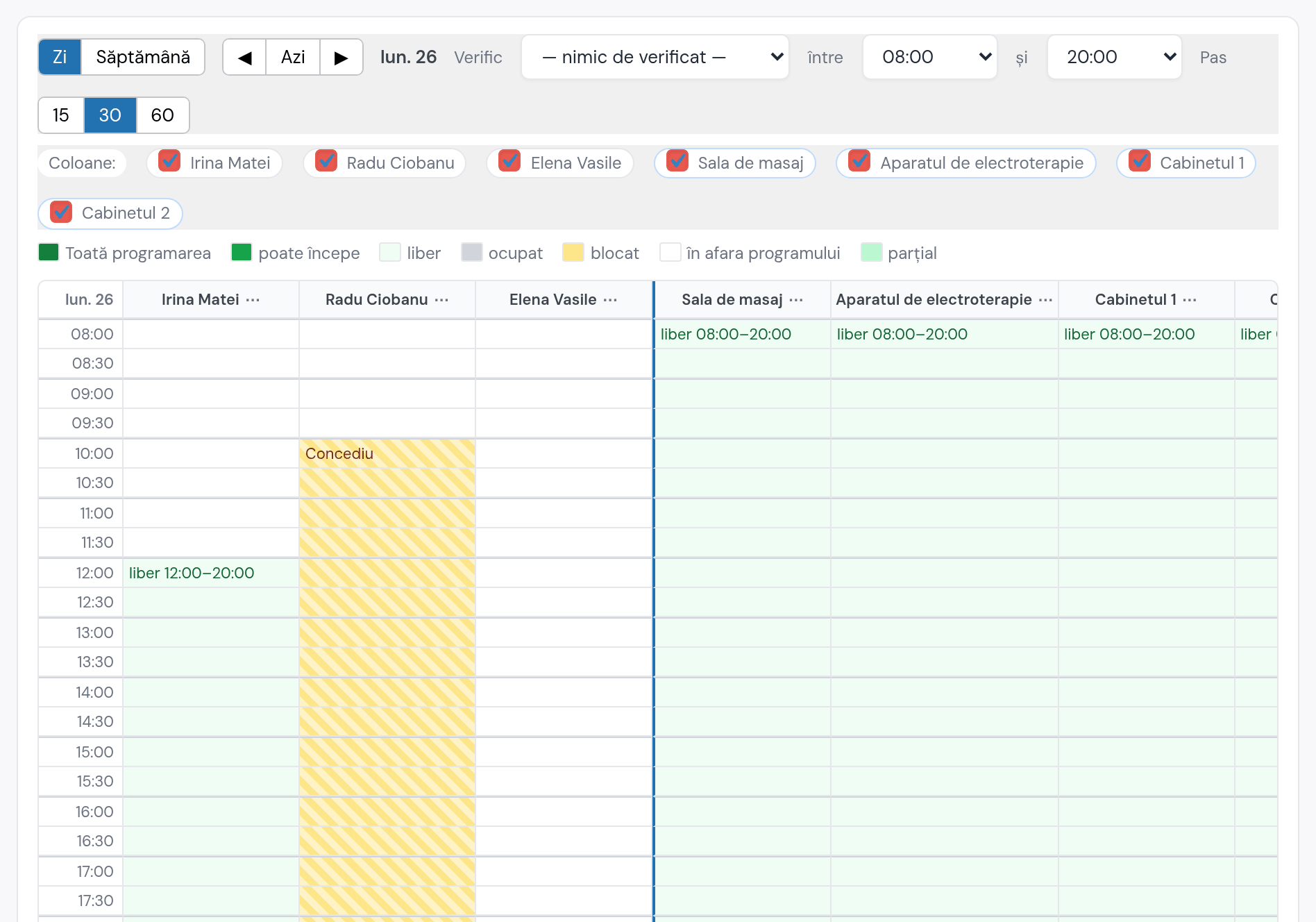The width and height of the screenshot is (1316, 922).
Task: Click the 'blocat' yellow legend swatch
Action: pyautogui.click(x=573, y=253)
